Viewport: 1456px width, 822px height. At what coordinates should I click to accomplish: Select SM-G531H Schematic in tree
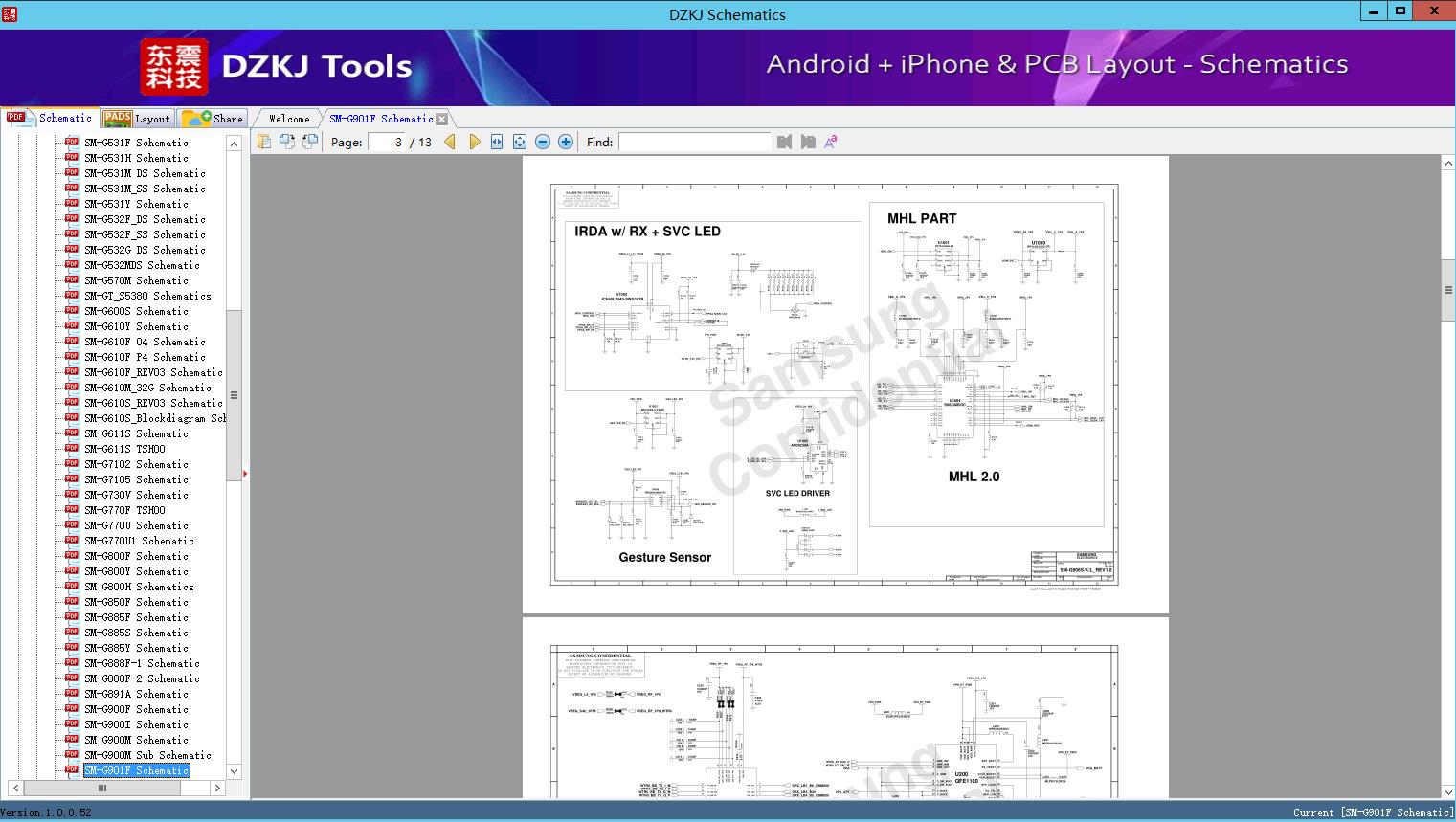coord(136,158)
